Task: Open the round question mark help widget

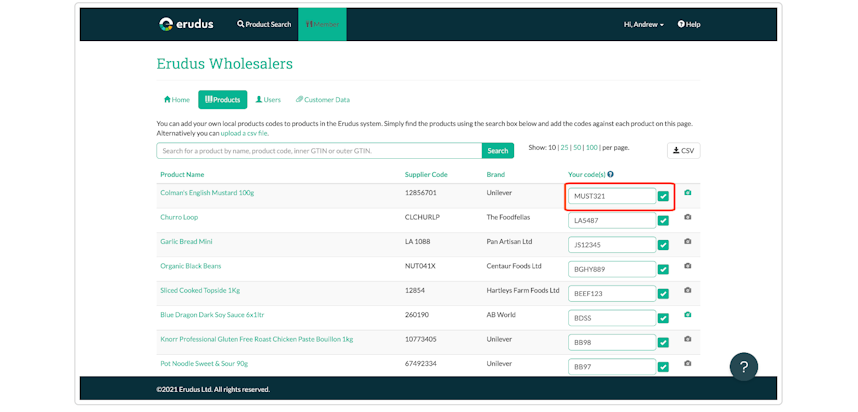Action: pyautogui.click(x=744, y=367)
